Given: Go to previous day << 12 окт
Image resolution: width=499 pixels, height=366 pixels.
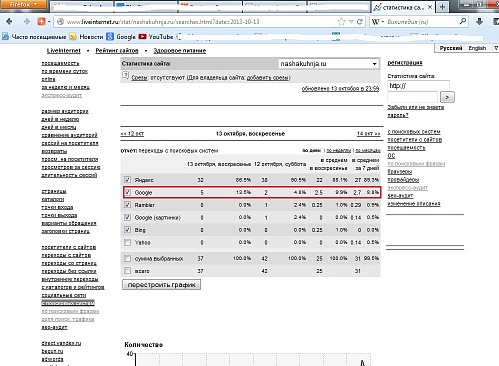Looking at the screenshot, I should tap(132, 134).
